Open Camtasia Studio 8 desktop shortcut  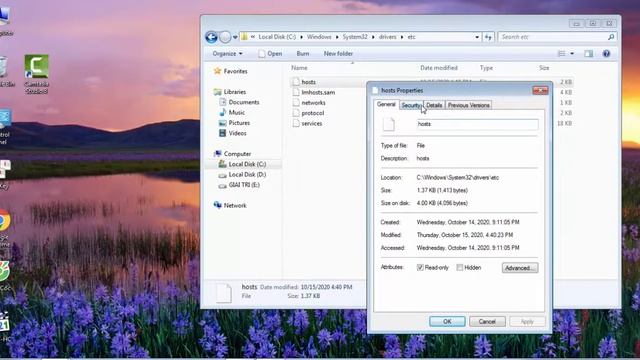point(36,74)
